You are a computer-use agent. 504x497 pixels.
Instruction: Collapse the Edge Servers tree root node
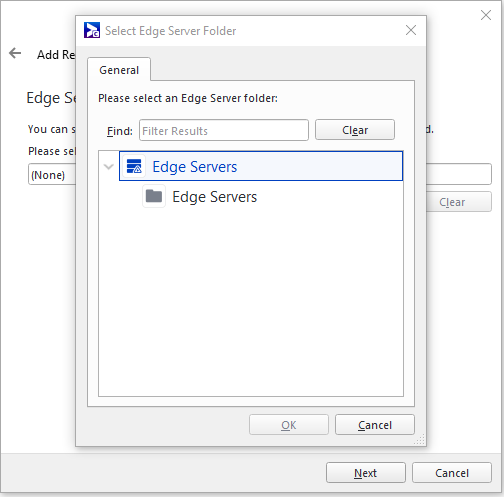(x=109, y=166)
